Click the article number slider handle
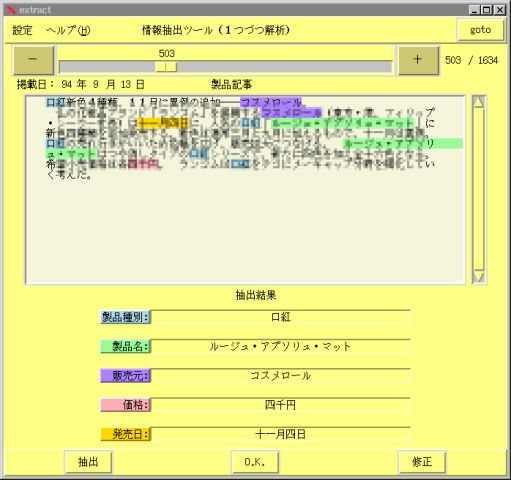This screenshot has width=511, height=480. 166,67
